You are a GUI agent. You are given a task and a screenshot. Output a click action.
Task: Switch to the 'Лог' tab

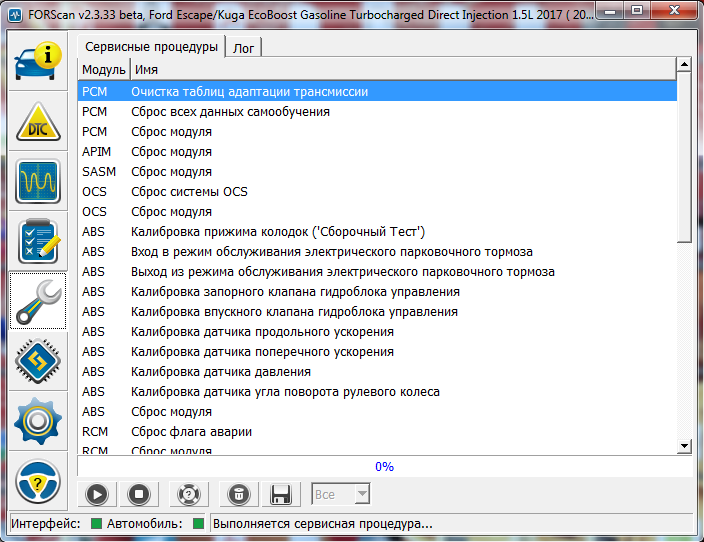[x=243, y=48]
